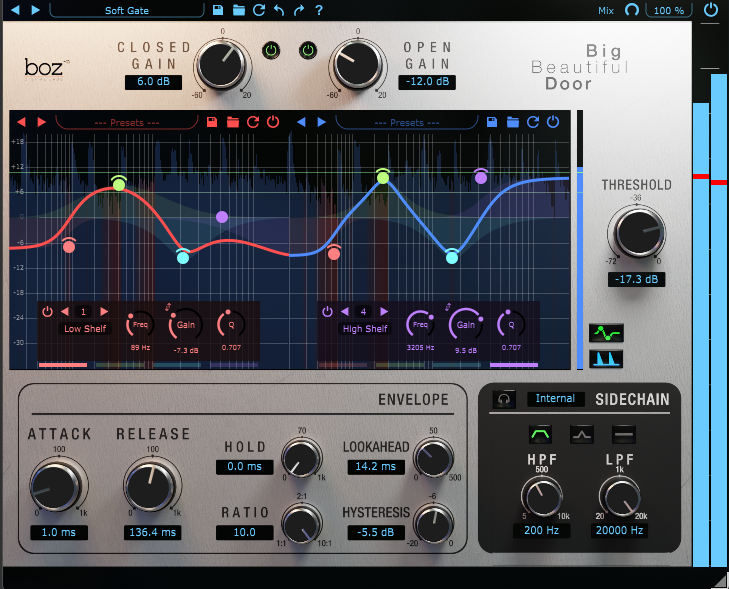Click the Closed Gain knob

221,65
